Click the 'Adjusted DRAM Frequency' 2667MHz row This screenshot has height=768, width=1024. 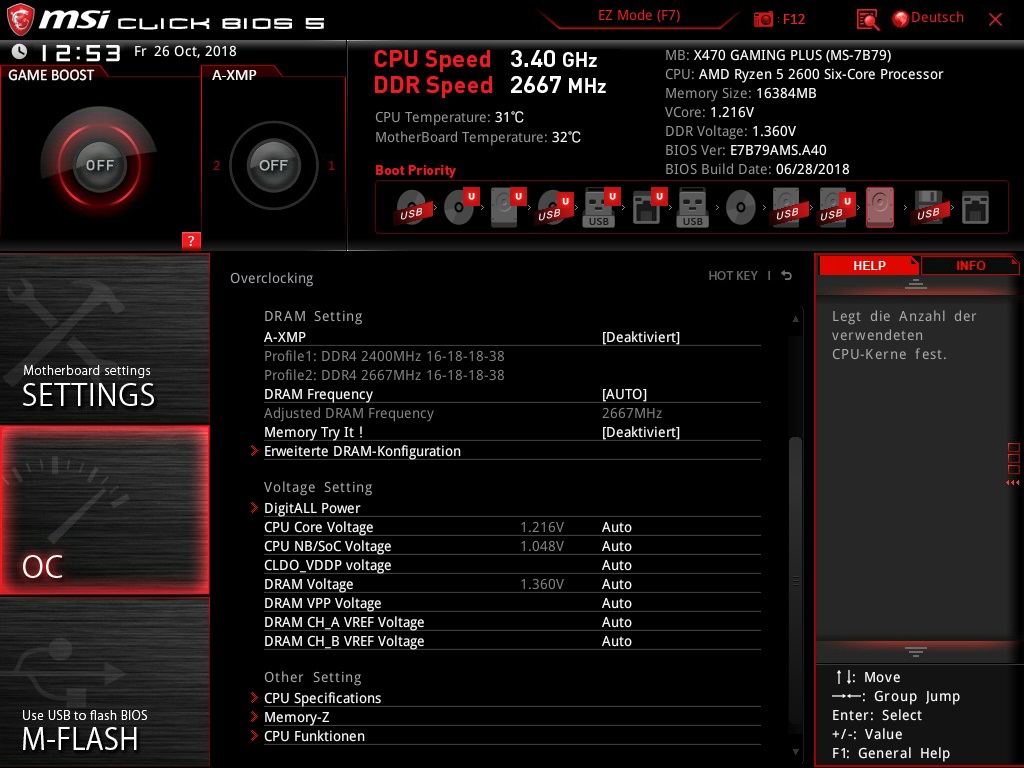(x=512, y=413)
